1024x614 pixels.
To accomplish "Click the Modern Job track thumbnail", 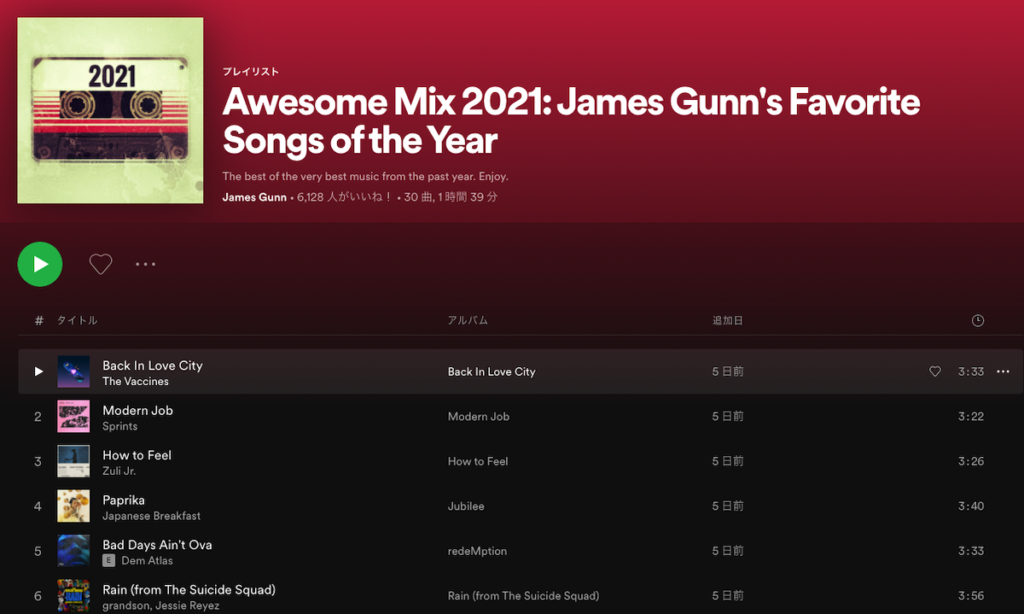I will 74,416.
